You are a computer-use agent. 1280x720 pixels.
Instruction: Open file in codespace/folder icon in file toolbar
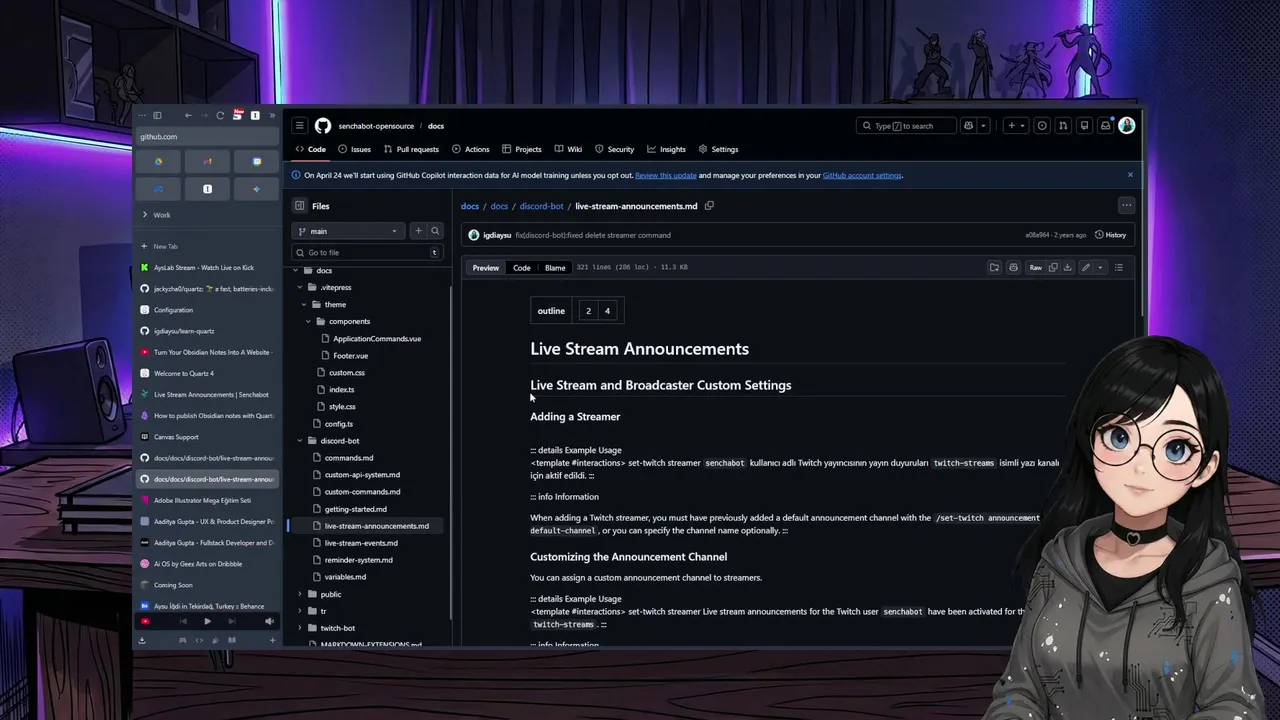click(994, 267)
